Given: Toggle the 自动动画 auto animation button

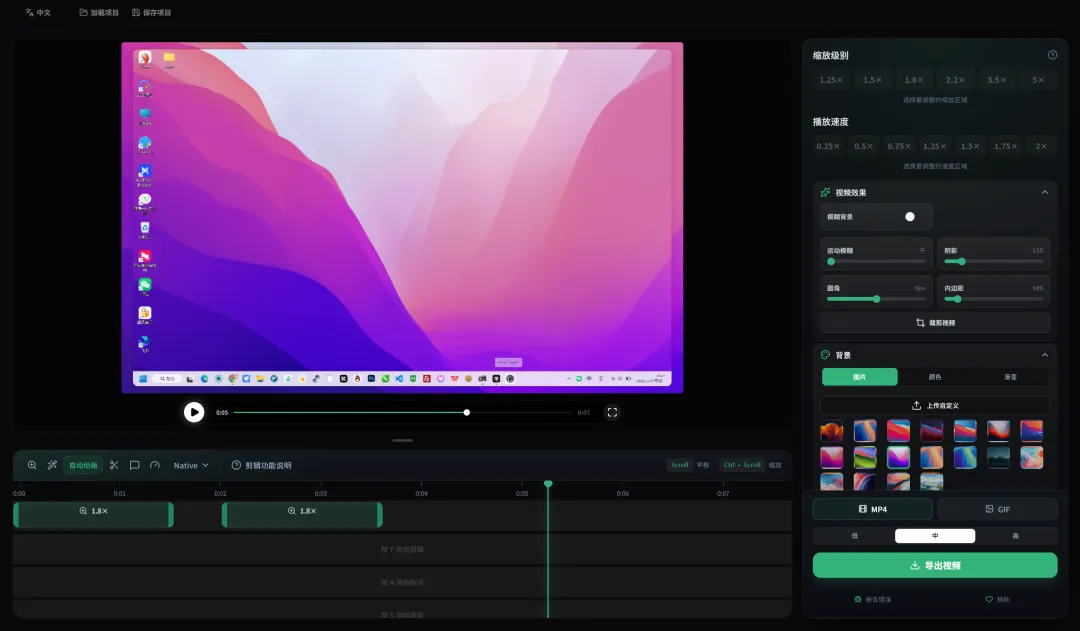Looking at the screenshot, I should pyautogui.click(x=83, y=465).
